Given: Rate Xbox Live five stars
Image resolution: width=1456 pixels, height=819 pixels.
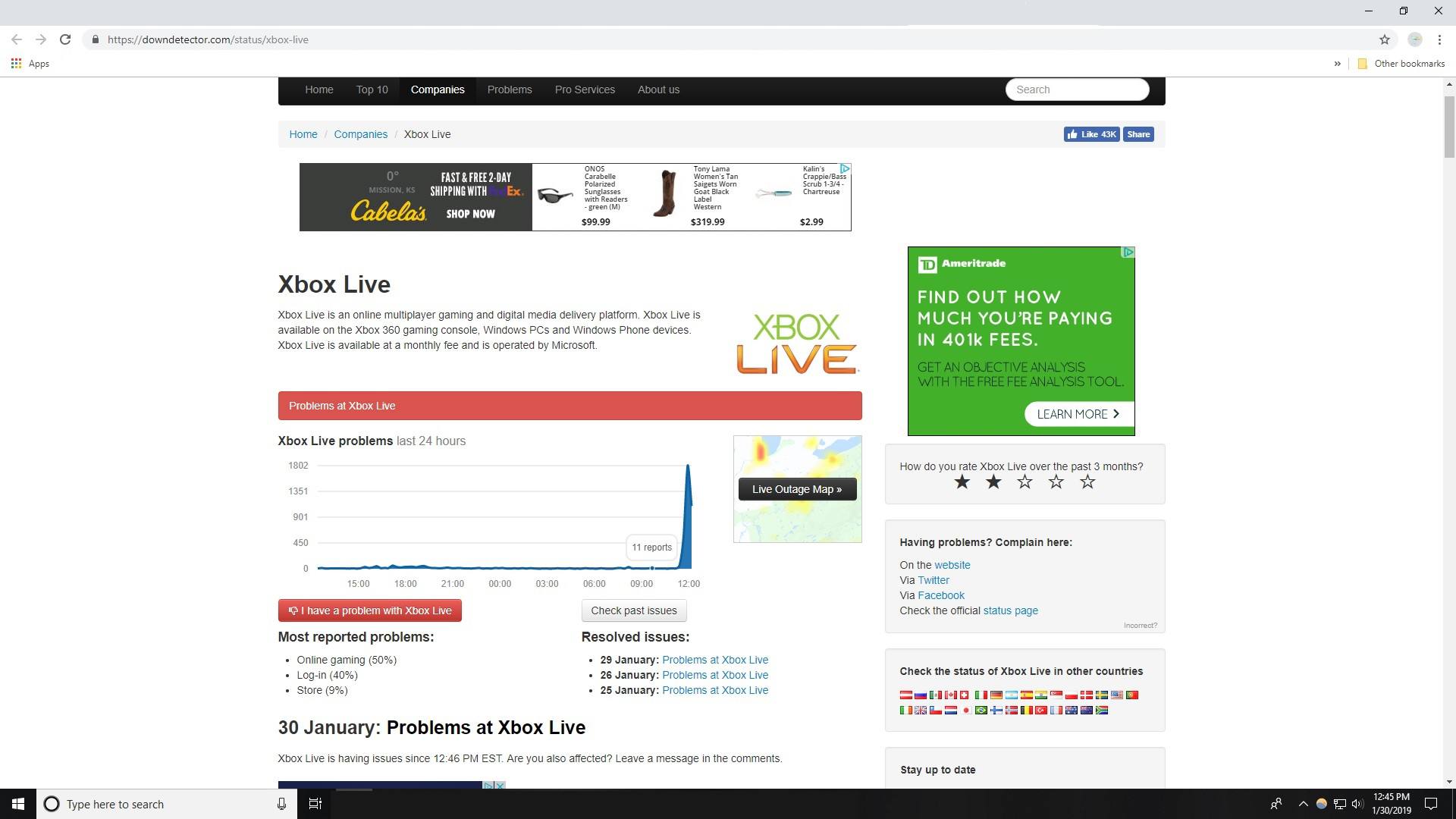Looking at the screenshot, I should [1087, 482].
